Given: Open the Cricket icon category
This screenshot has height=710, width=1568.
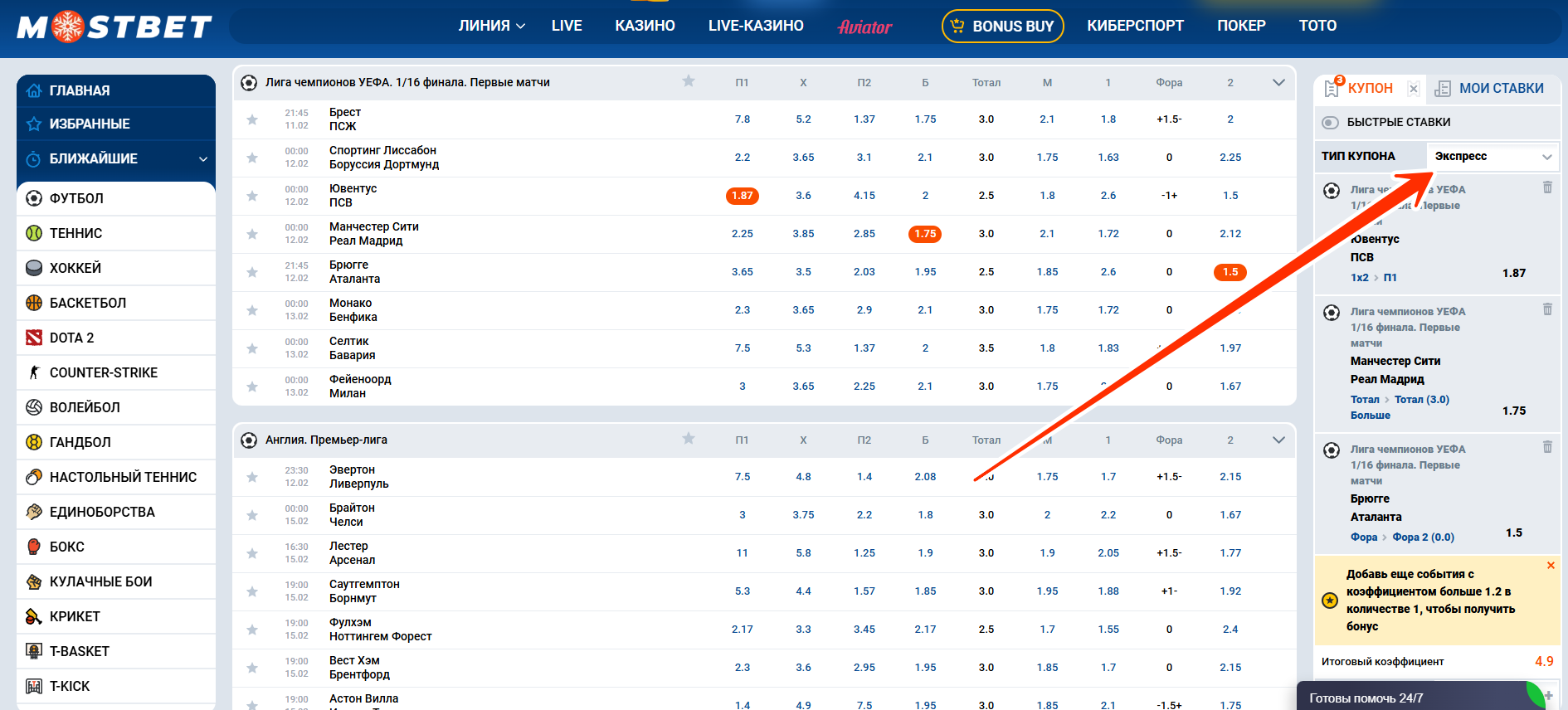Looking at the screenshot, I should [x=34, y=616].
